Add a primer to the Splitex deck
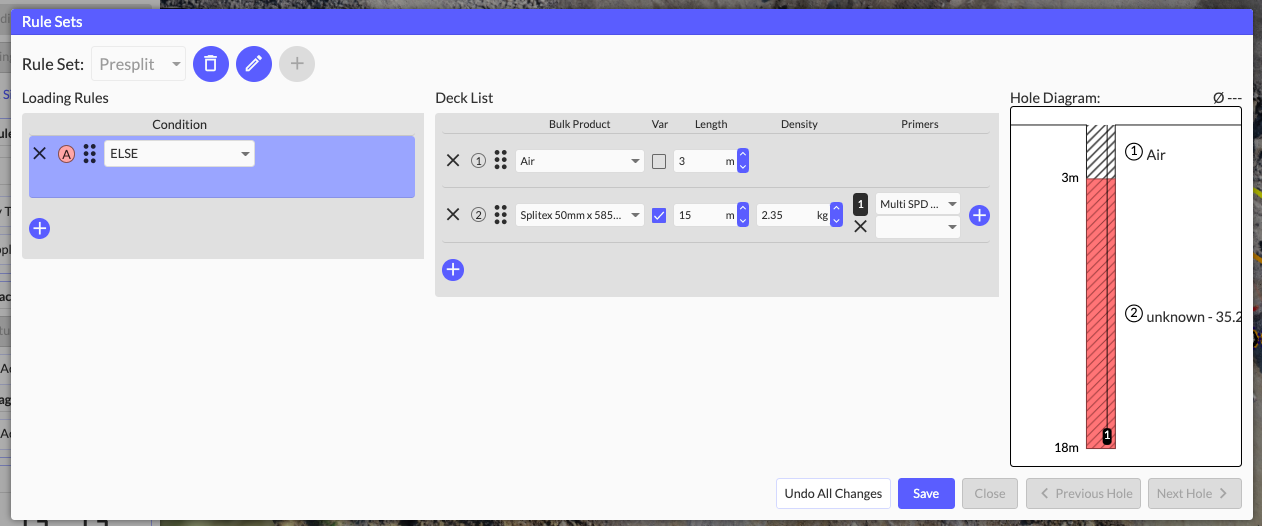This screenshot has height=526, width=1262. [x=979, y=214]
